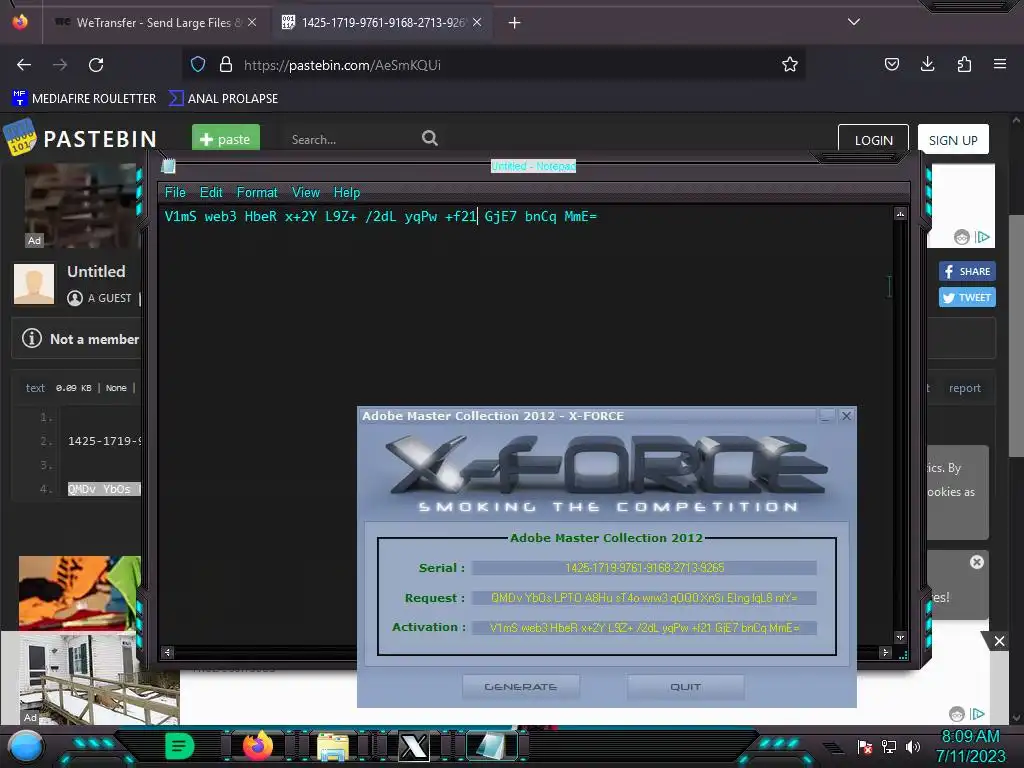The image size is (1024, 768).
Task: Open the Firefox downloads panel
Action: [927, 64]
